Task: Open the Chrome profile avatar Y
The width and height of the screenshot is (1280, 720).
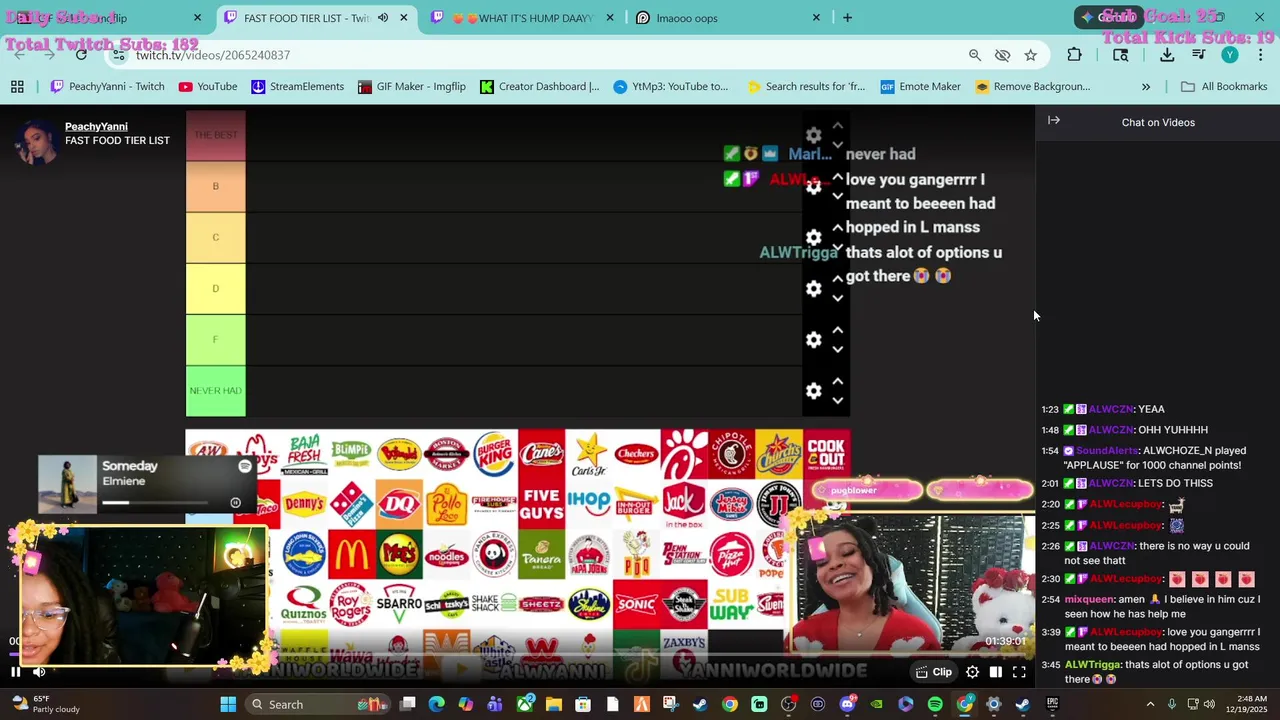Action: [1230, 55]
